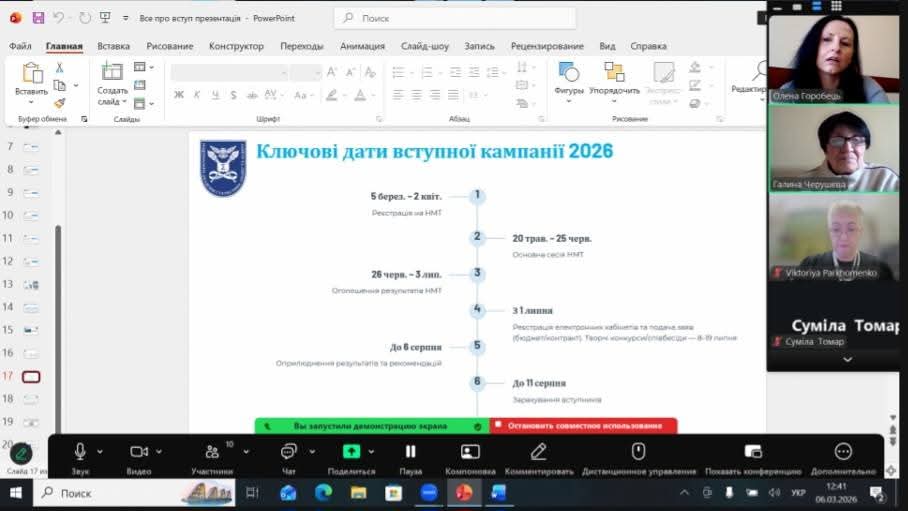Open the Чат chat panel
Screen dimensions: 908x511
(x=289, y=453)
